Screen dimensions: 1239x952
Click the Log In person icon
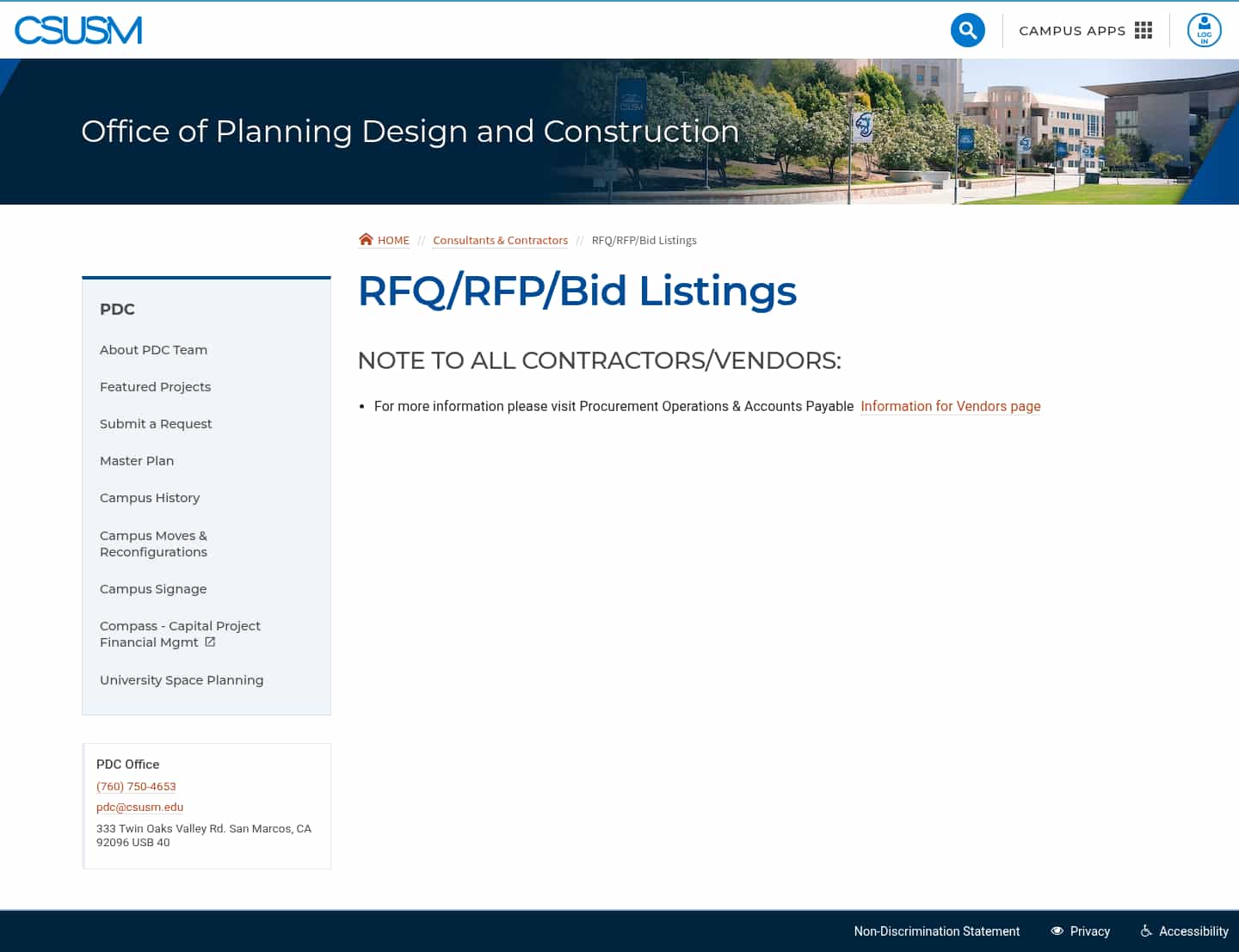[1204, 29]
